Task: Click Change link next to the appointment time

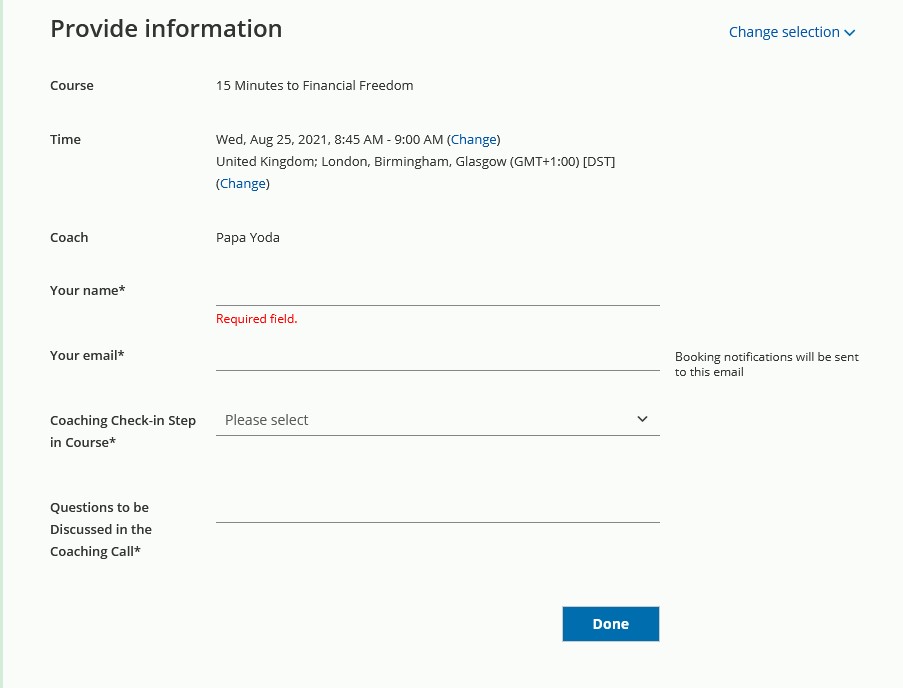Action: (473, 139)
